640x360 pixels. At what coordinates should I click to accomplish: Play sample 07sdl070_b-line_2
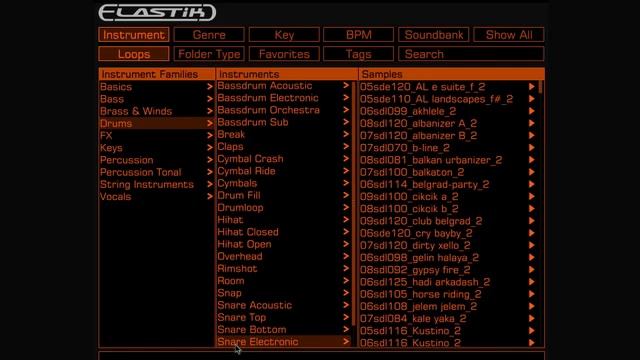point(531,148)
